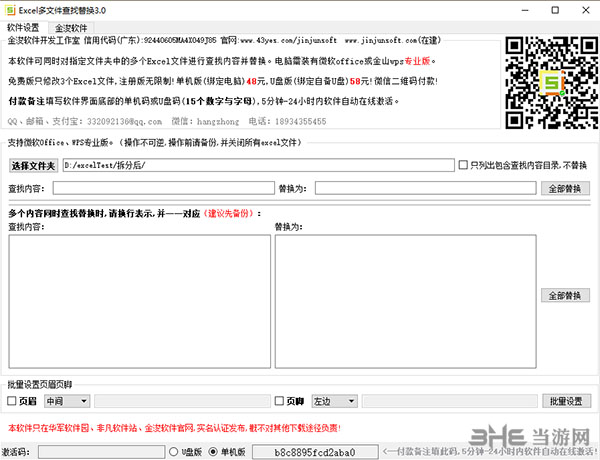Image resolution: width=600 pixels, height=460 pixels.
Task: Click the red 专业版 text
Action: [417, 61]
